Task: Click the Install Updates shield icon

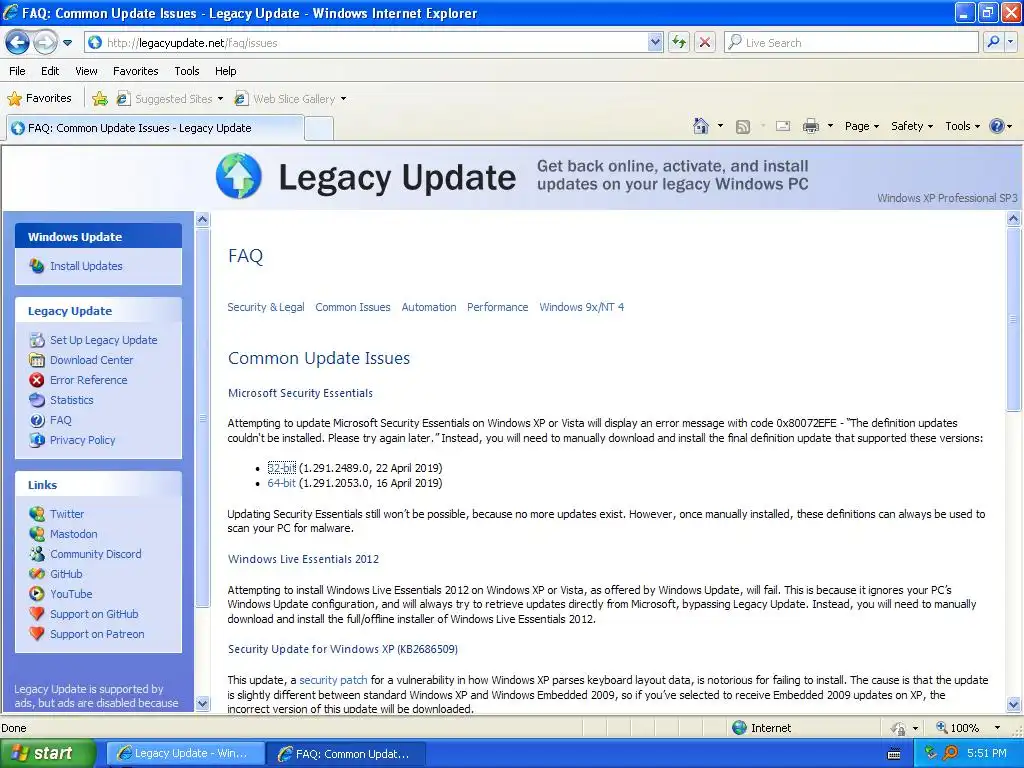Action: coord(37,266)
